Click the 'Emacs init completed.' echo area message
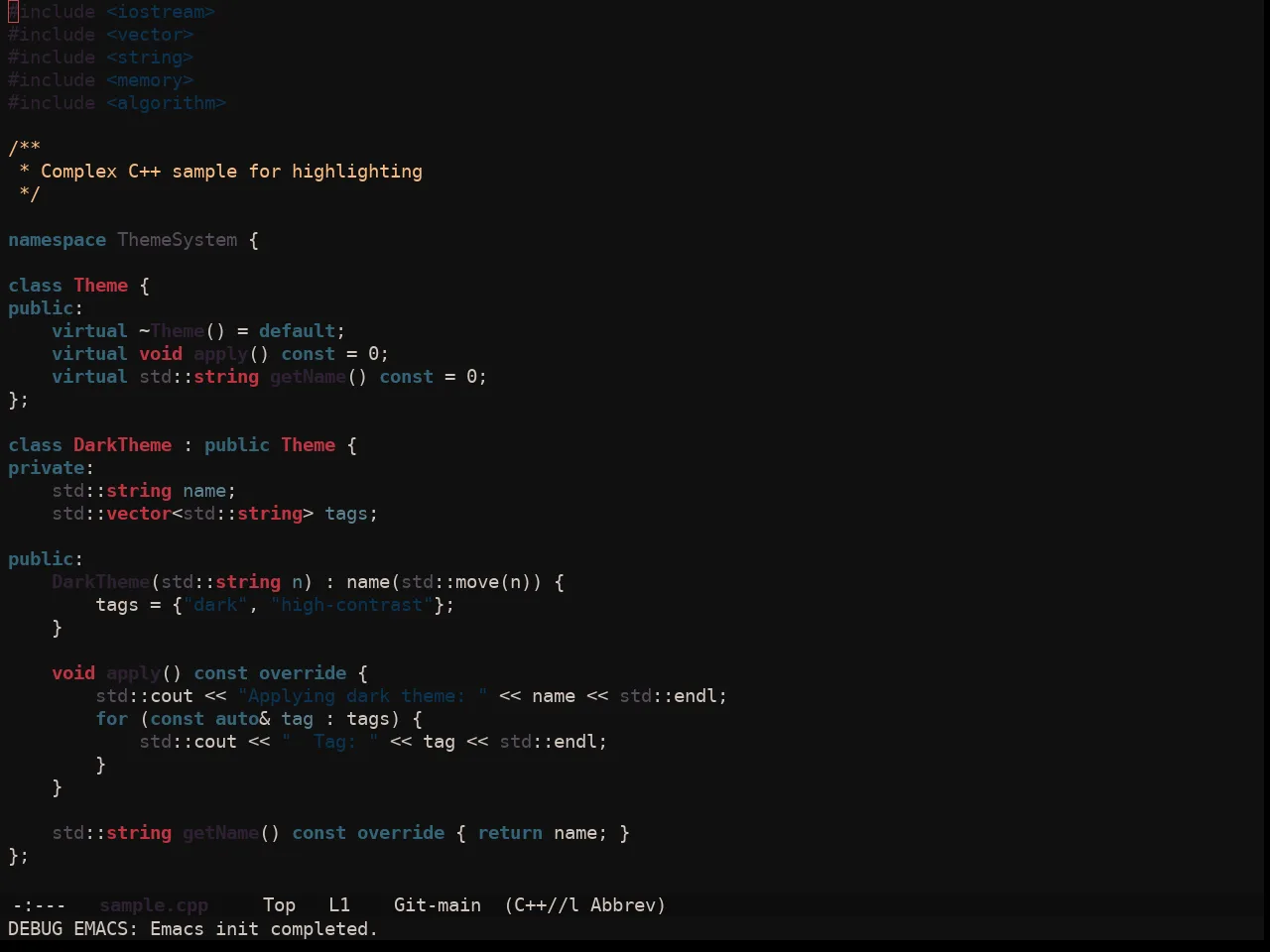Image resolution: width=1270 pixels, height=952 pixels. click(x=264, y=929)
